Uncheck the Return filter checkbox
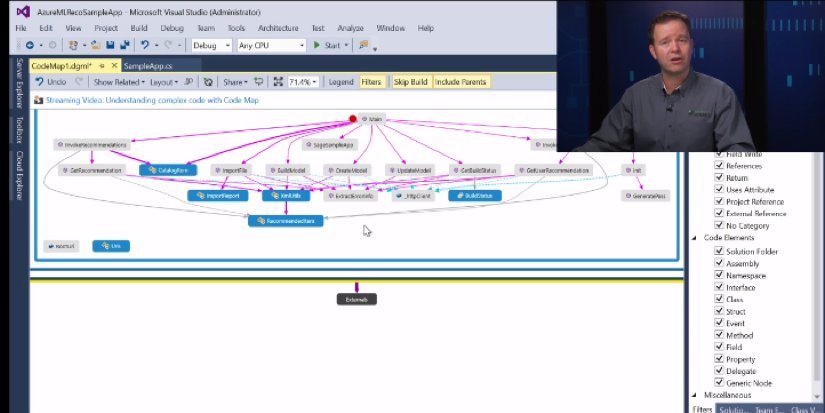The image size is (825, 413). tap(719, 177)
